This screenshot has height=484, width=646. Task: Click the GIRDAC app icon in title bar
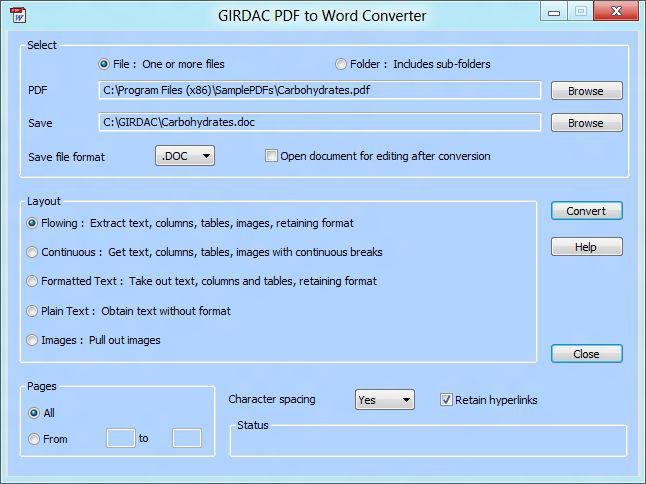point(18,15)
